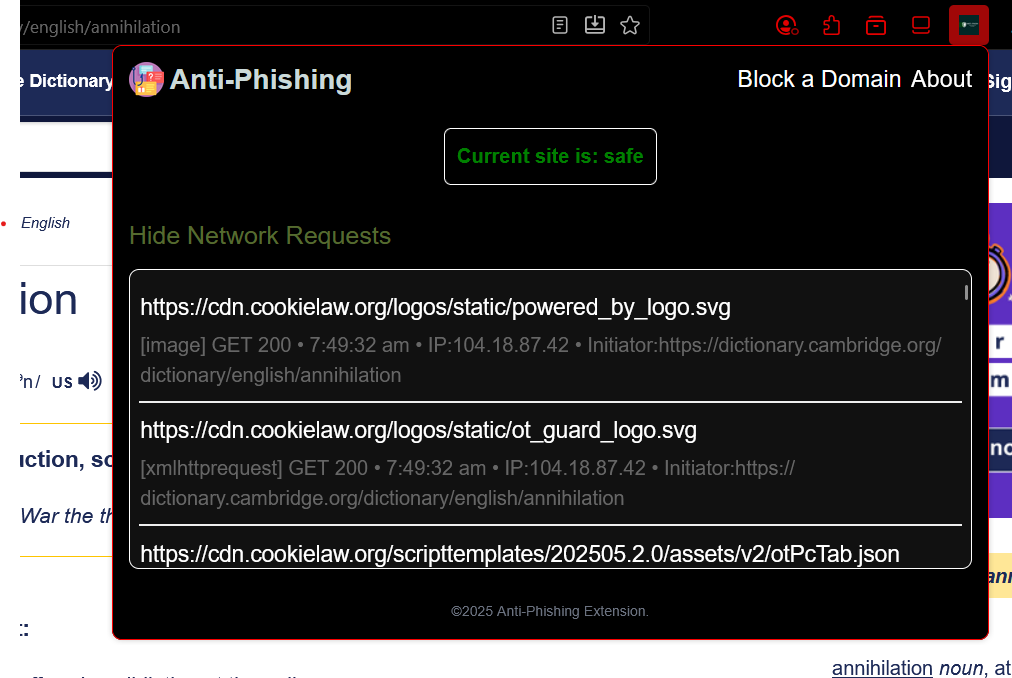Image resolution: width=1012 pixels, height=678 pixels.
Task: Collapse the Hide Network Requests section
Action: tap(260, 236)
